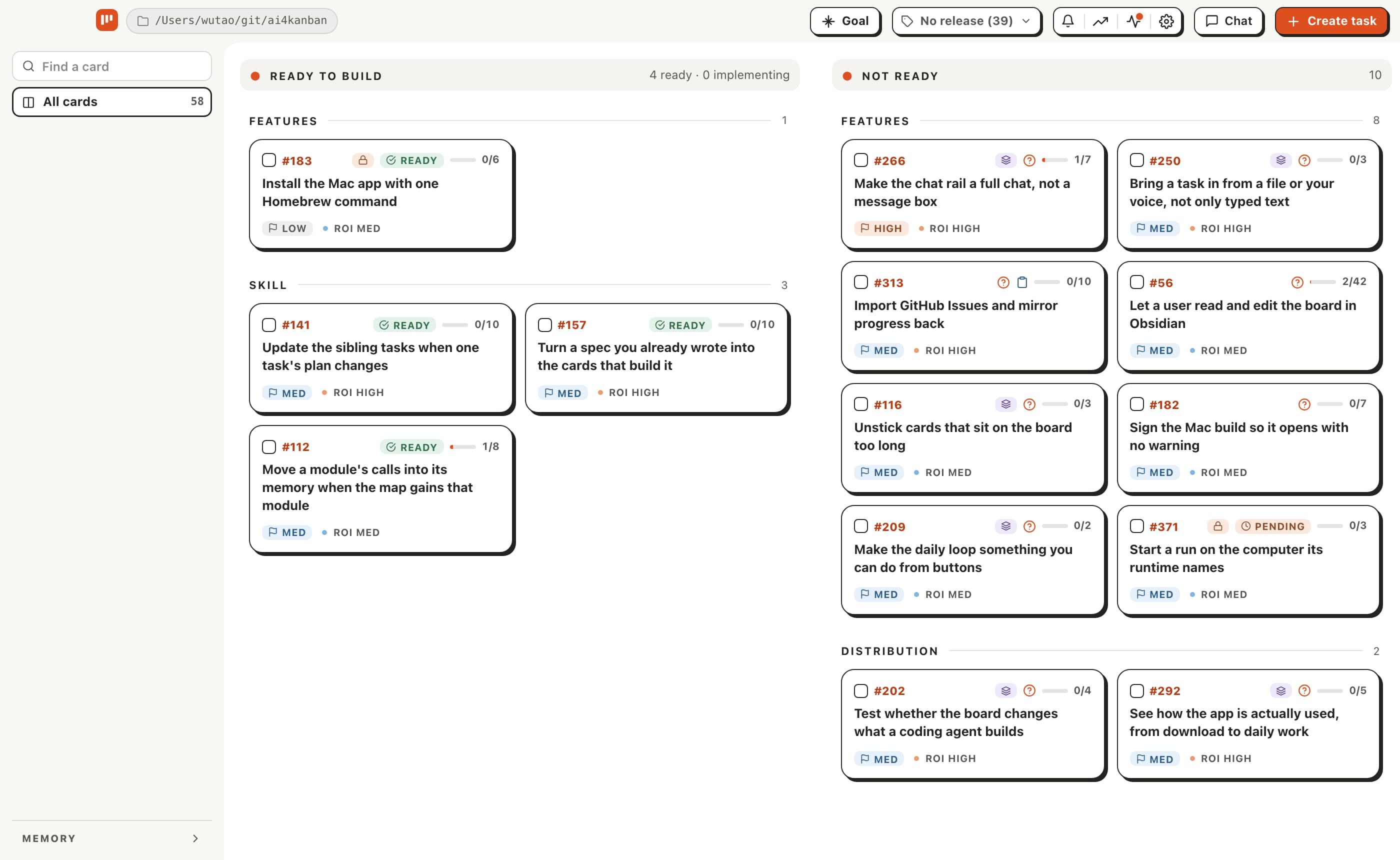
Task: Click the 1/8 progress bar on card #112
Action: pos(463,447)
